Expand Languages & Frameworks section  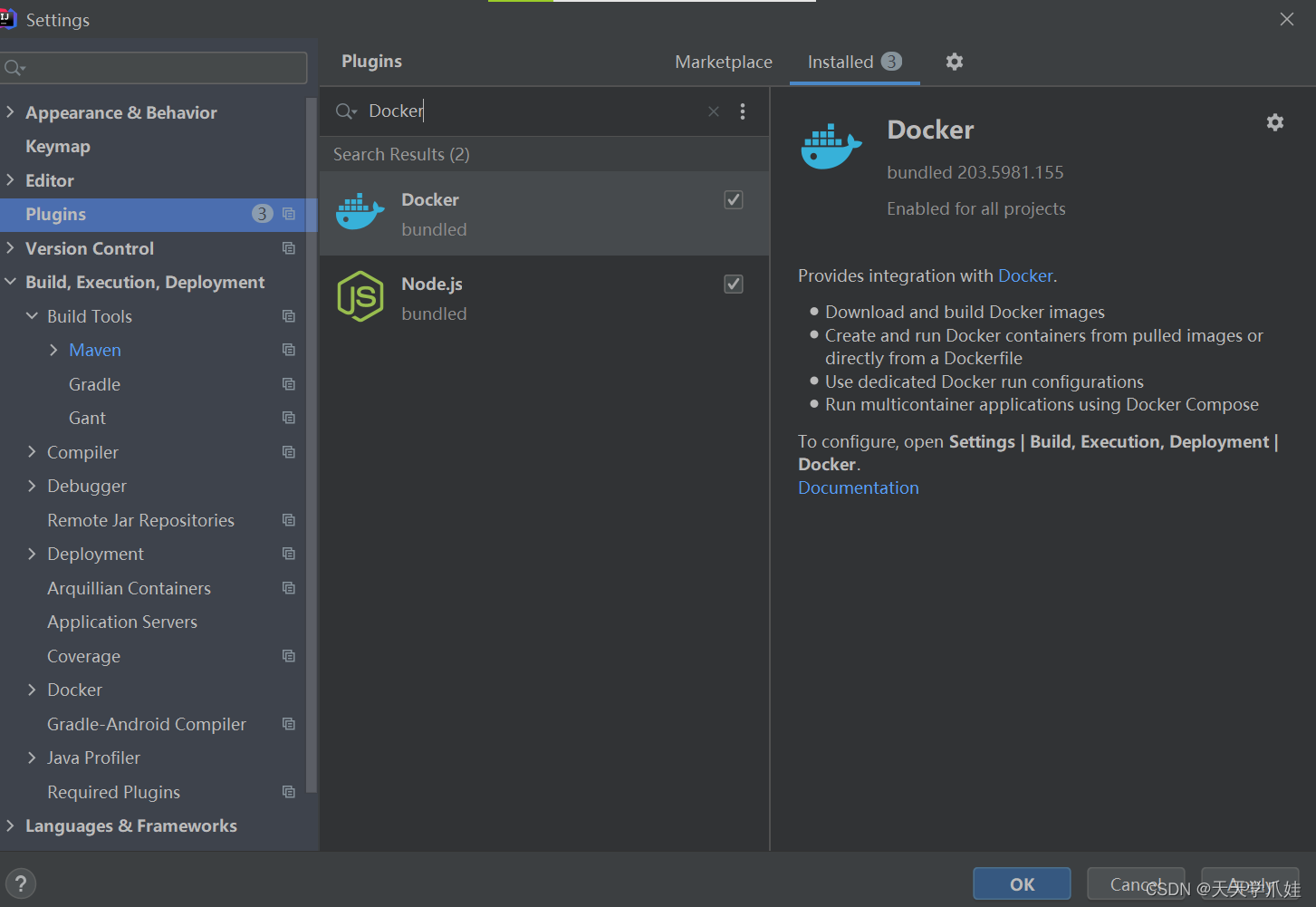click(x=10, y=825)
